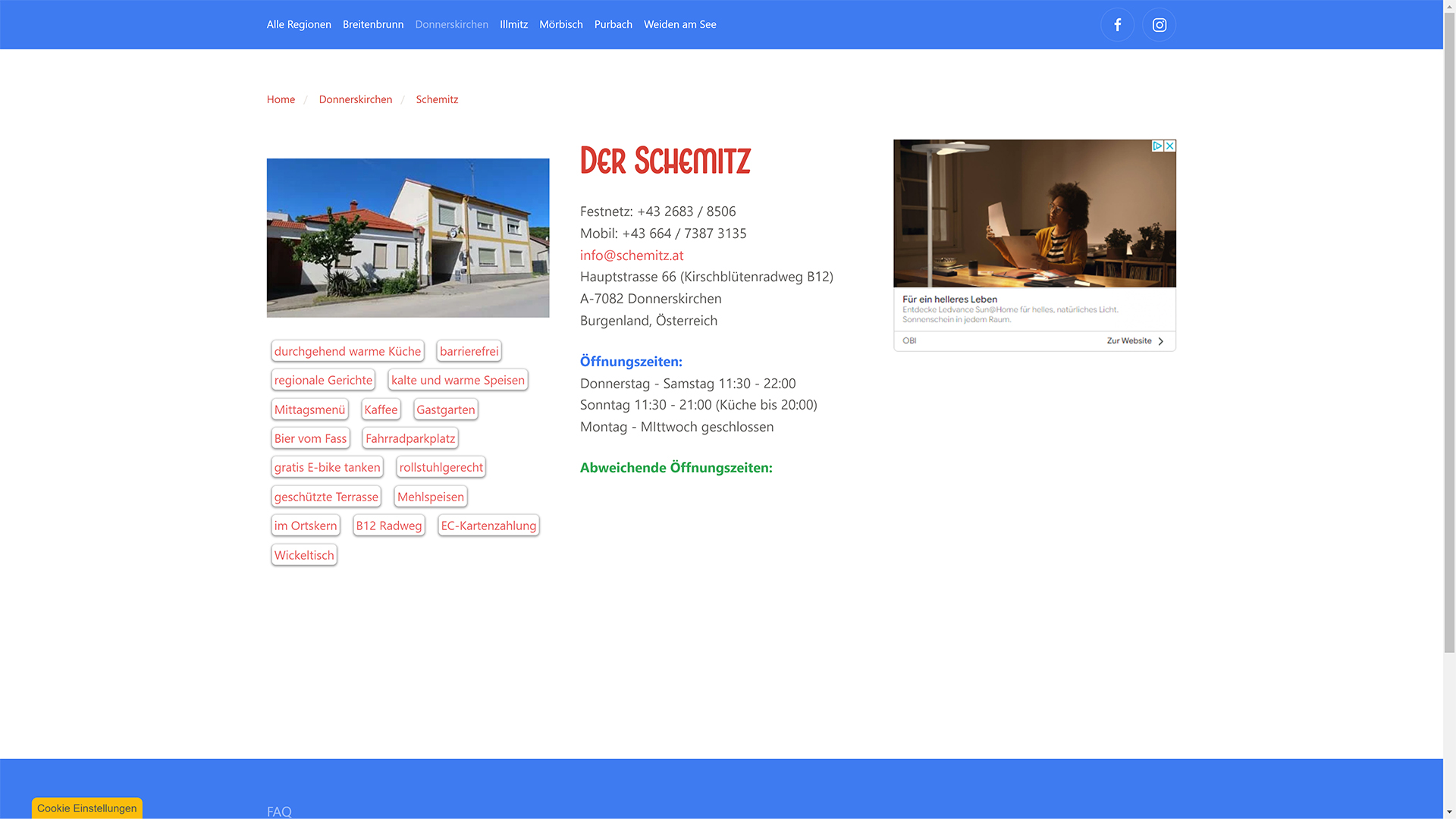1456x819 pixels.
Task: Open the Alle Regionen menu item
Action: 299,24
